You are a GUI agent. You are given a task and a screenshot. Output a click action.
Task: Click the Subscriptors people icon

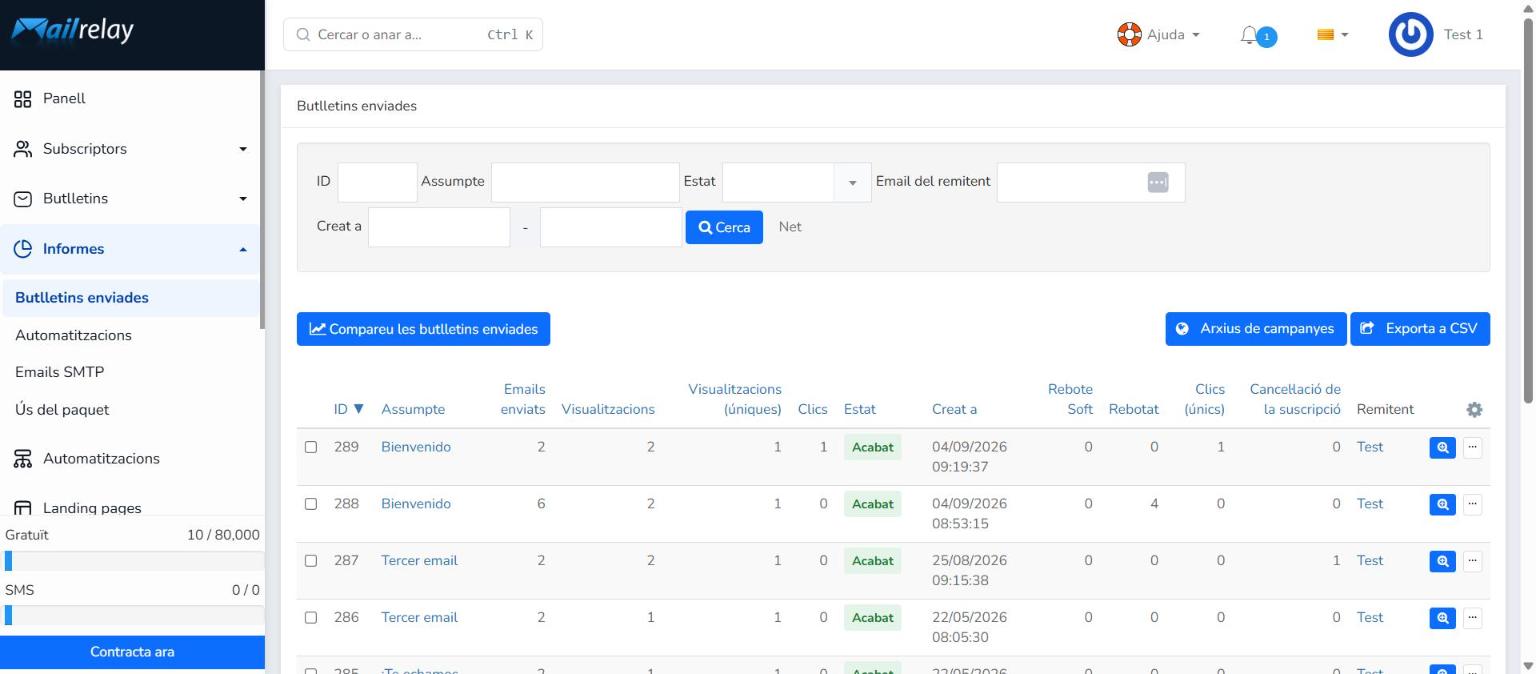click(x=22, y=149)
